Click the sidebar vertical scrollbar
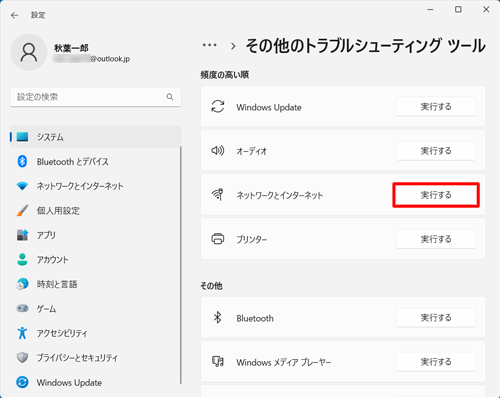The width and height of the screenshot is (500, 398). (181, 265)
